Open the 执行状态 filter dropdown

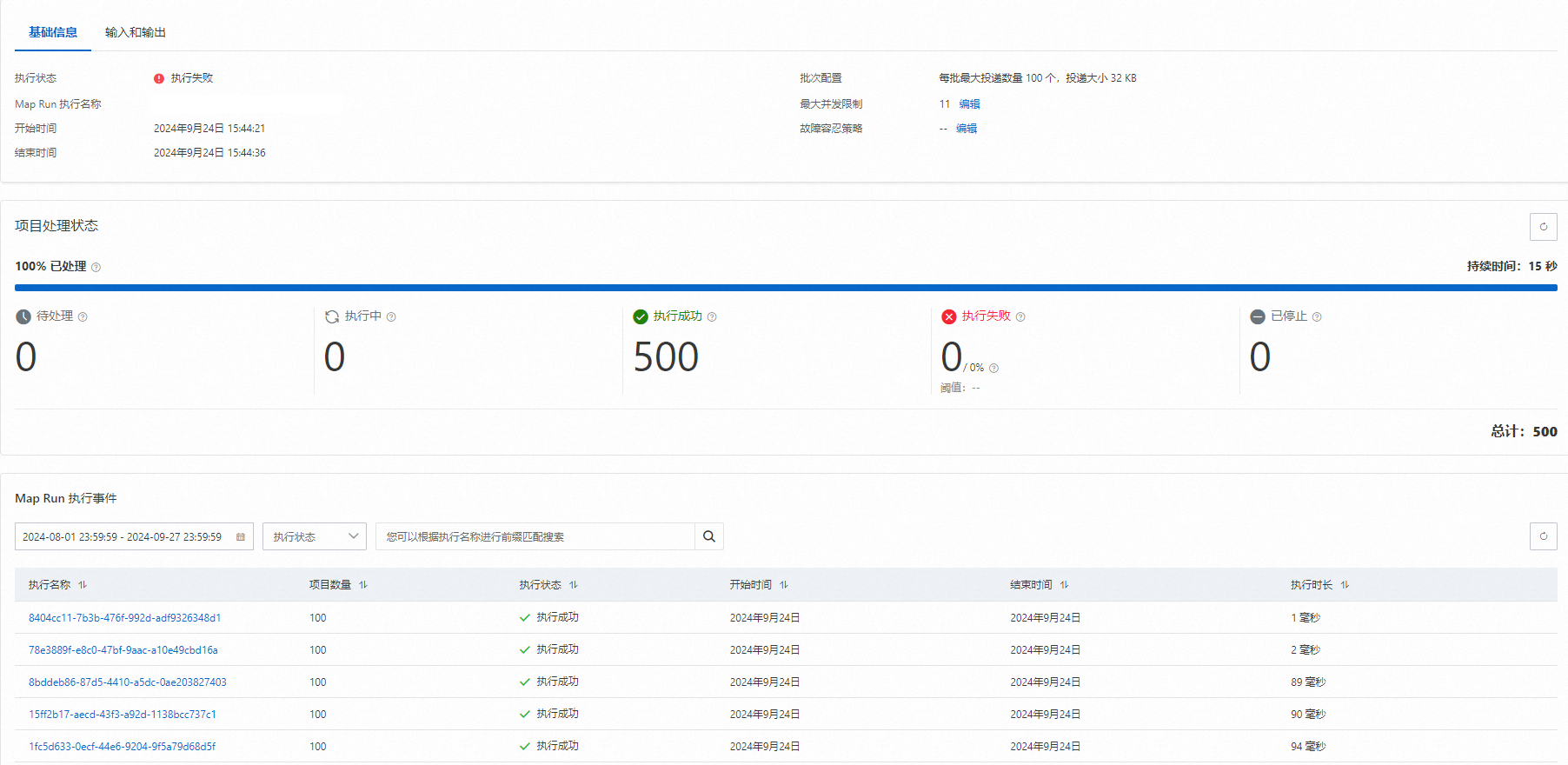(315, 536)
